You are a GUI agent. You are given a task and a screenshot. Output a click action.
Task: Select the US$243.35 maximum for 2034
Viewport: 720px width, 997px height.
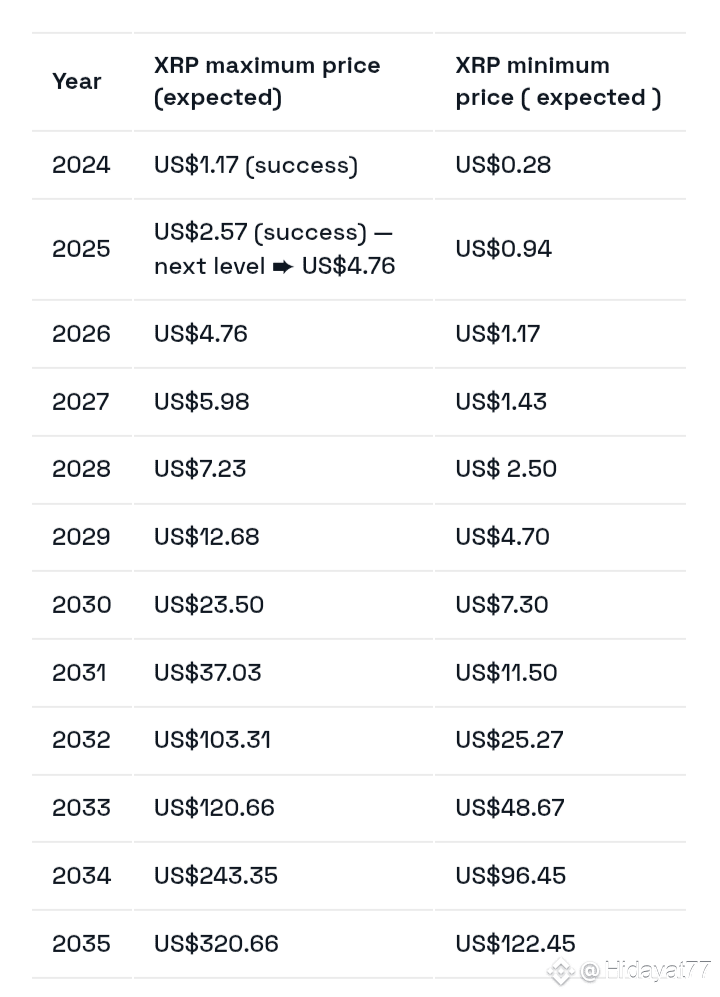(216, 876)
